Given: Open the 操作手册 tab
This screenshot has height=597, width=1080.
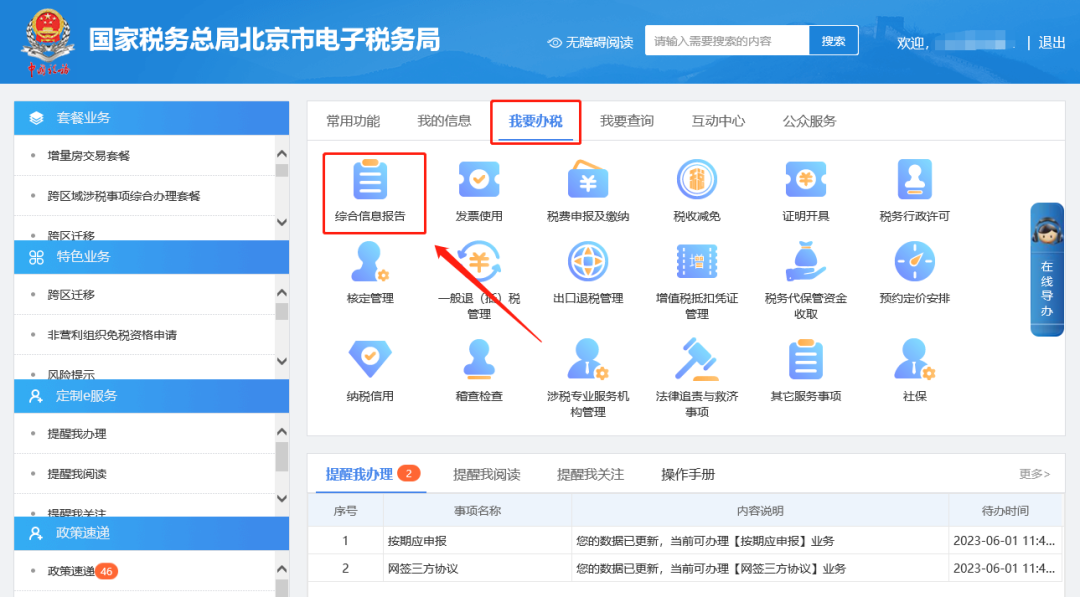Looking at the screenshot, I should (688, 474).
